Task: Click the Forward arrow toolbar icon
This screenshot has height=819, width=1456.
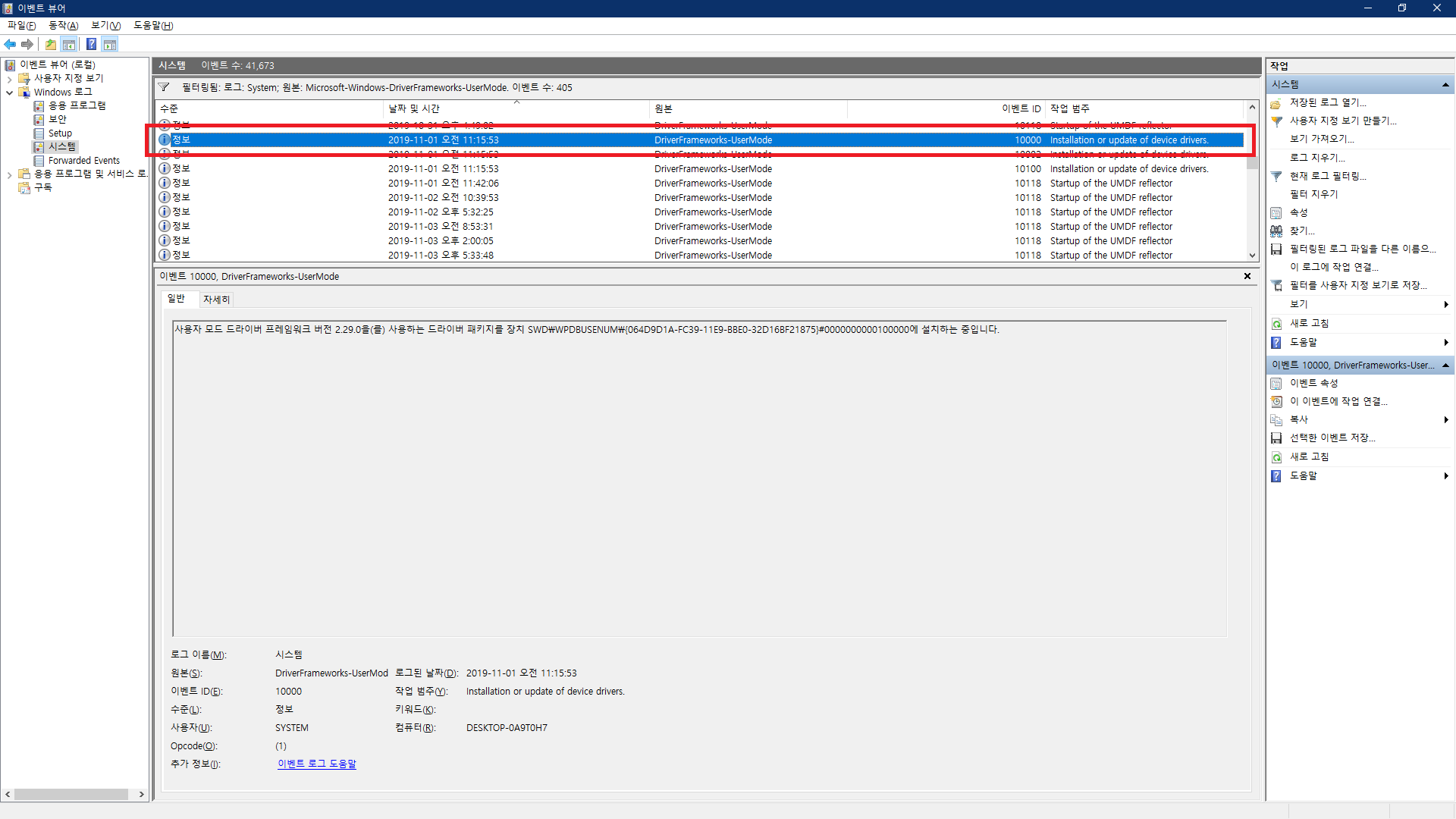Action: click(27, 44)
